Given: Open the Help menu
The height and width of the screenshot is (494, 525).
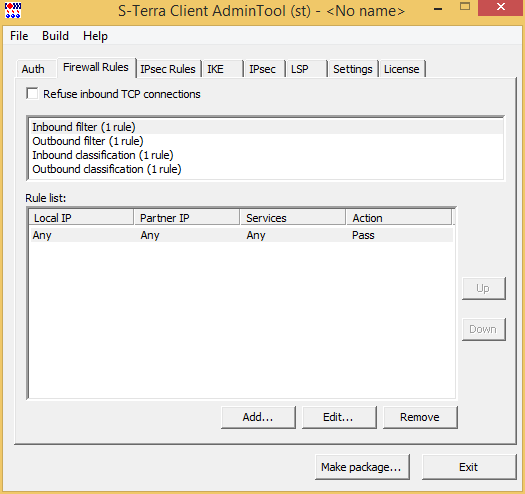Looking at the screenshot, I should point(95,36).
